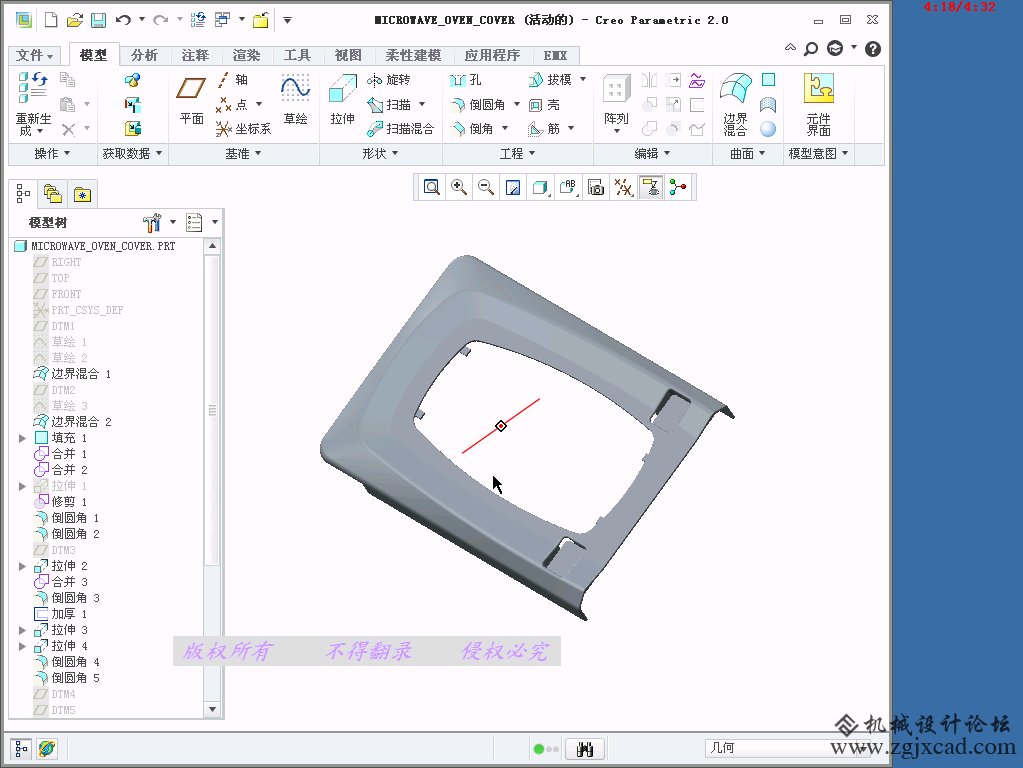Click the Regenerate (重新生成) icon
The height and width of the screenshot is (768, 1023).
coord(33,104)
